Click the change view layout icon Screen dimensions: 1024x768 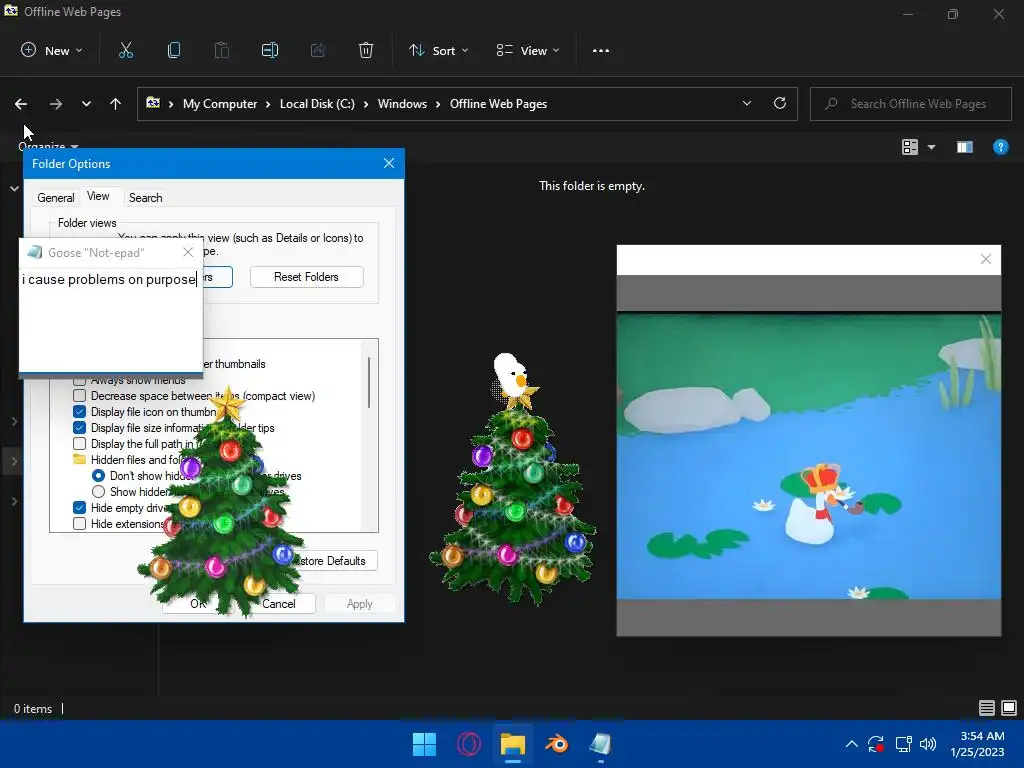click(910, 147)
